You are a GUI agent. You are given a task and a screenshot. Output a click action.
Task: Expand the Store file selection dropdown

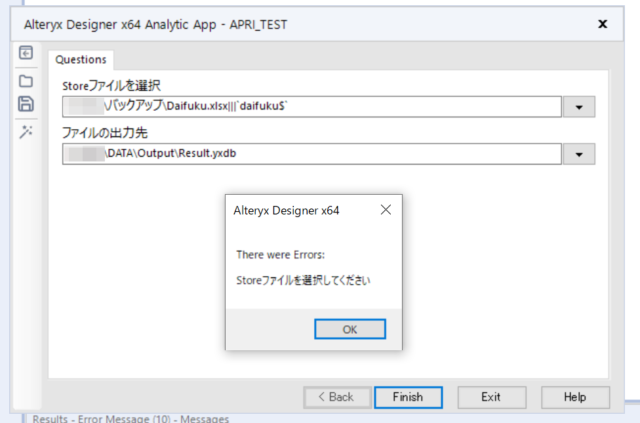tap(579, 107)
